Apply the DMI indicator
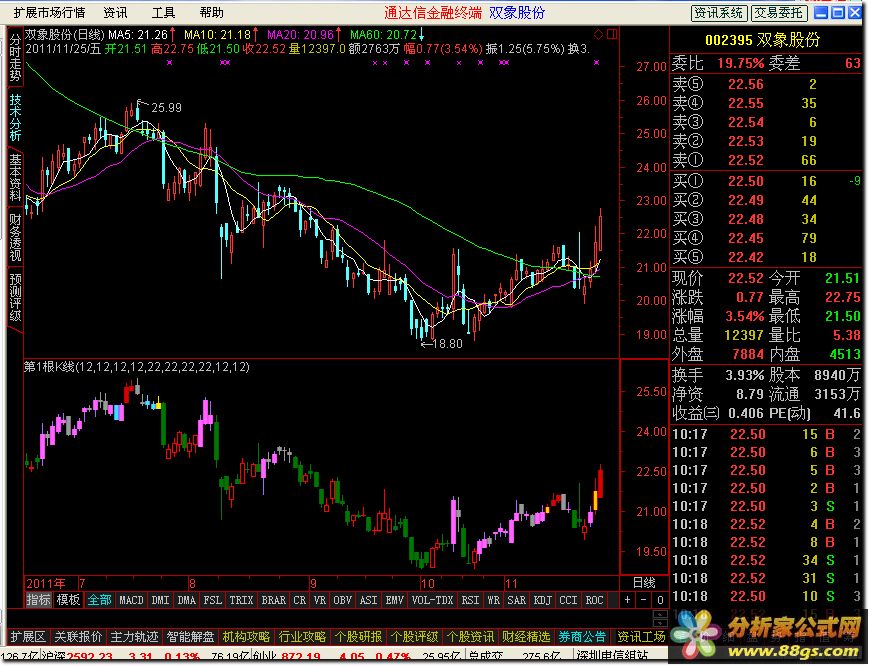870x666 pixels. [160, 600]
